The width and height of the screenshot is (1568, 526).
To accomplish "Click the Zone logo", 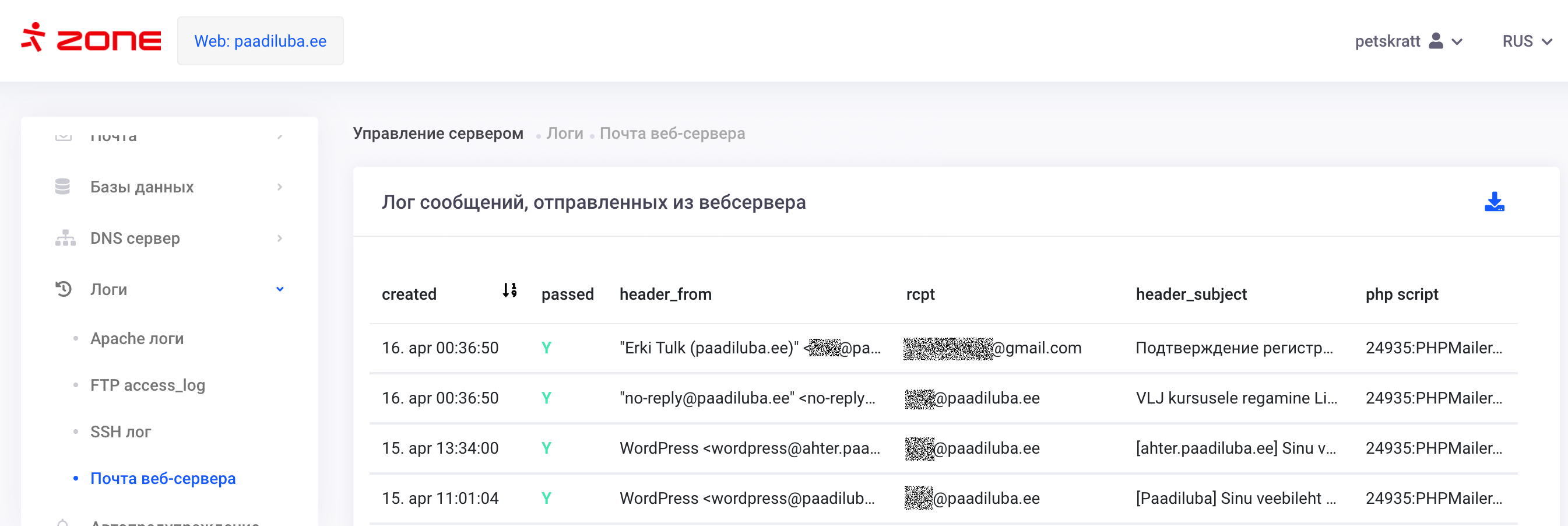I will pos(92,40).
